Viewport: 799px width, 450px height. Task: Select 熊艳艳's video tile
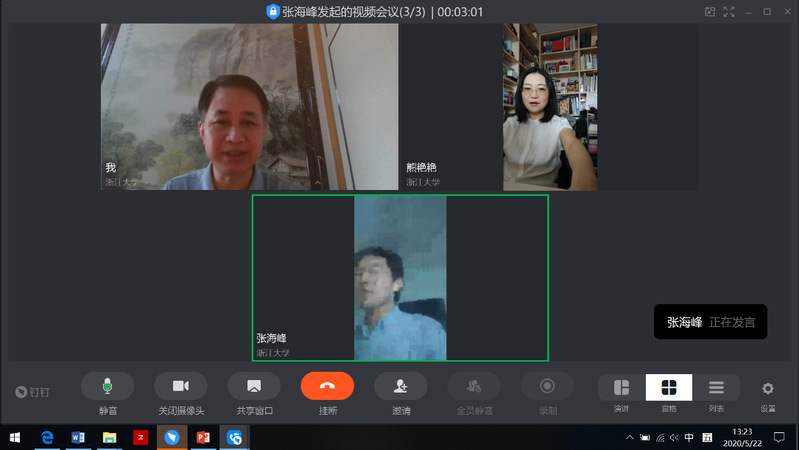[x=549, y=107]
